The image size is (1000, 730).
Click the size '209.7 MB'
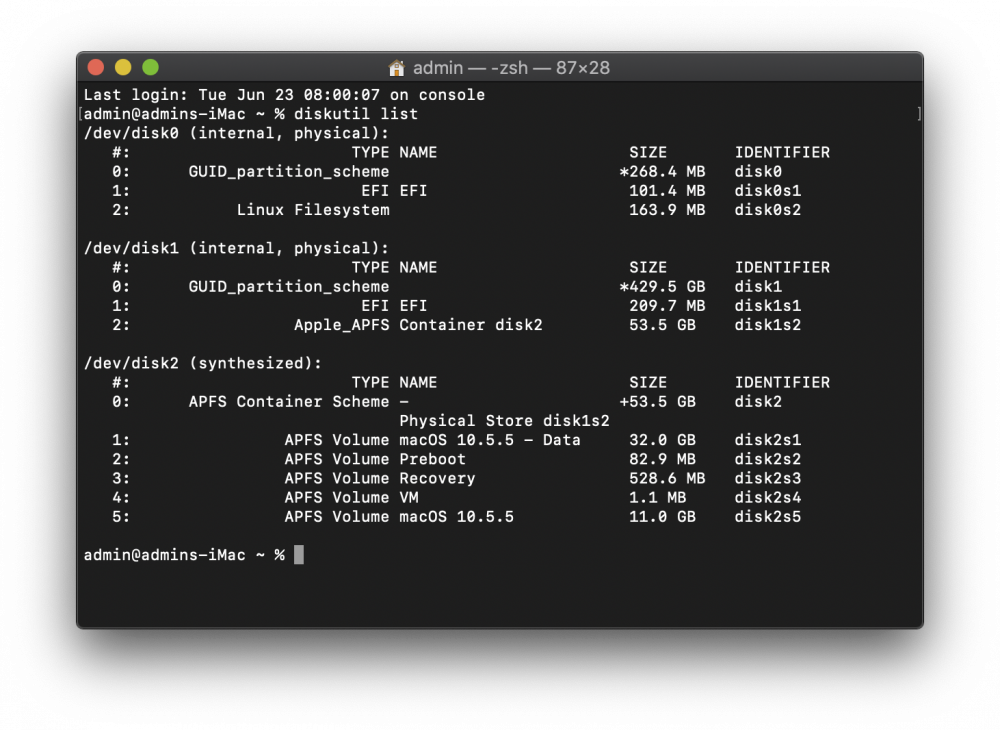coord(667,305)
